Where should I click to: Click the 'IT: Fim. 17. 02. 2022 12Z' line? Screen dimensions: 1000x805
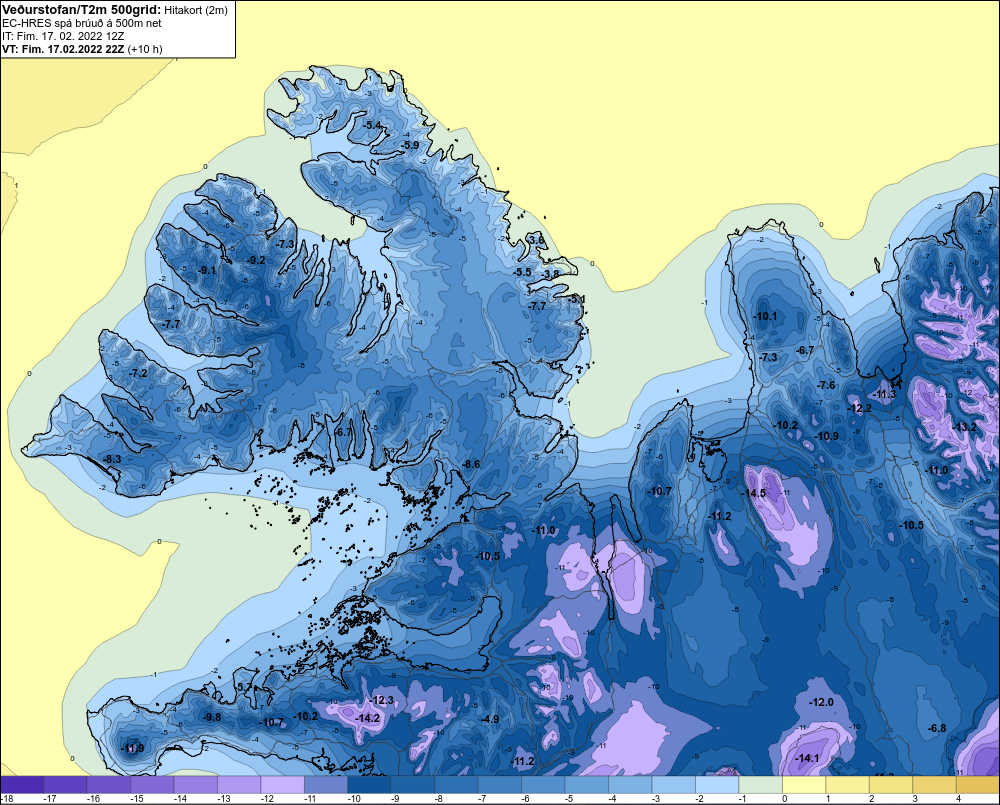[63, 36]
